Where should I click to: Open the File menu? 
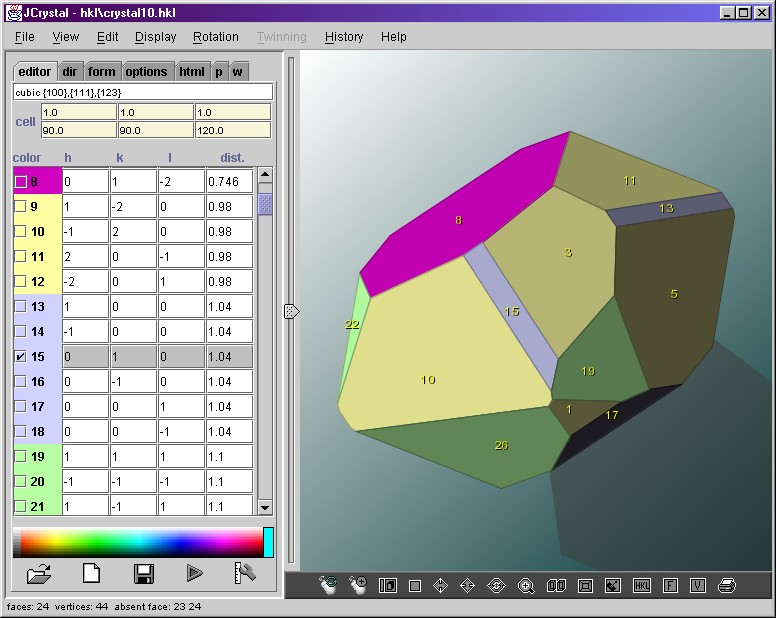coord(25,37)
